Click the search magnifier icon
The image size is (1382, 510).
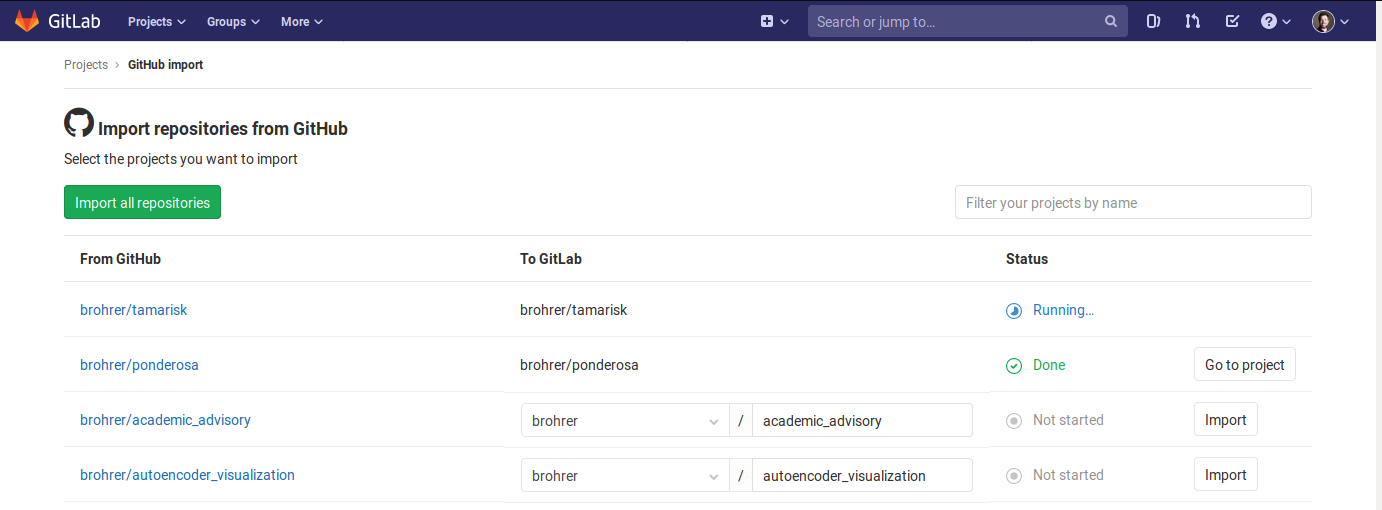pos(1111,21)
